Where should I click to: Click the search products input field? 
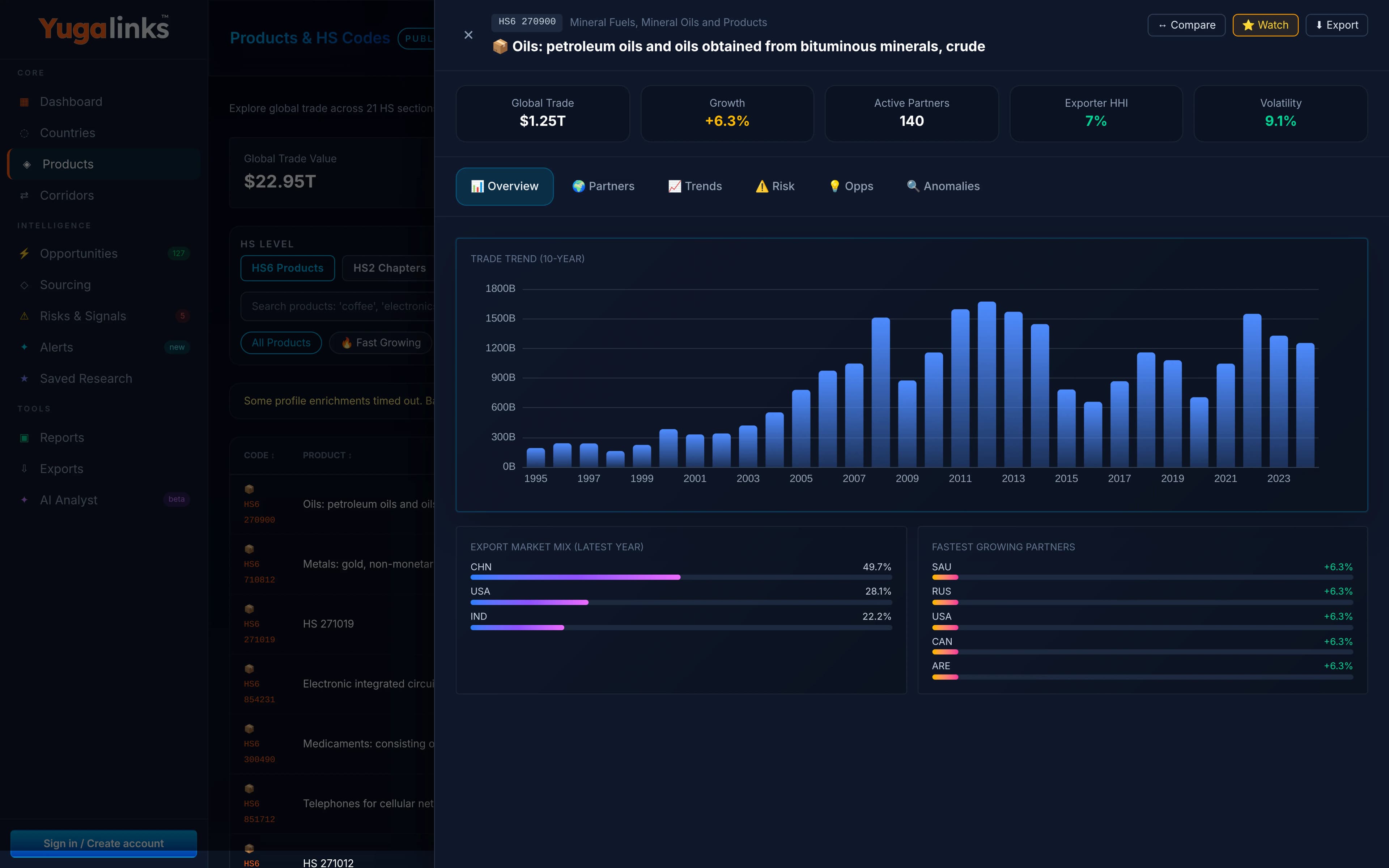(337, 307)
